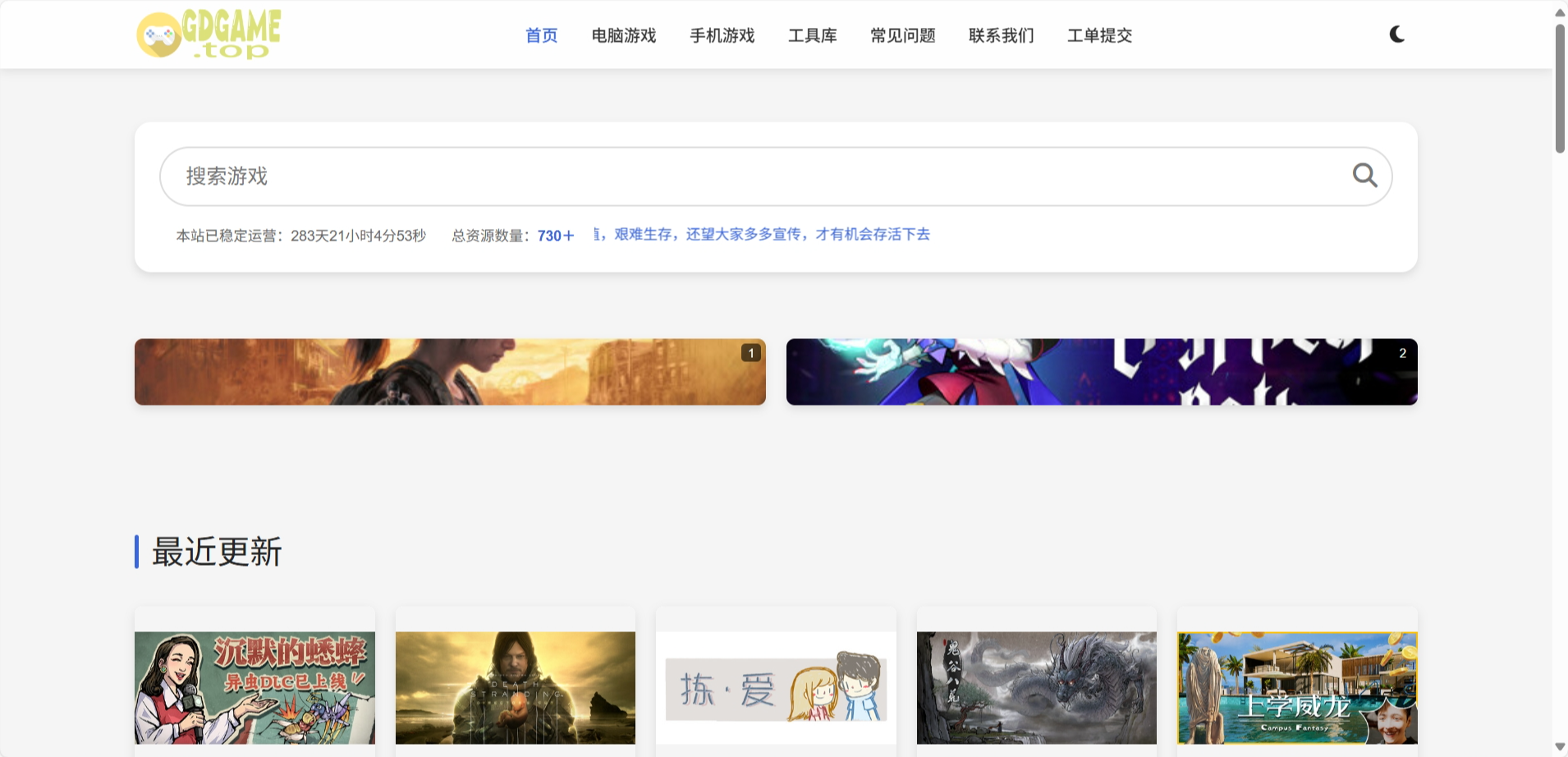Image resolution: width=1568 pixels, height=757 pixels.
Task: Open the 上学威龙 game card
Action: [x=1297, y=687]
